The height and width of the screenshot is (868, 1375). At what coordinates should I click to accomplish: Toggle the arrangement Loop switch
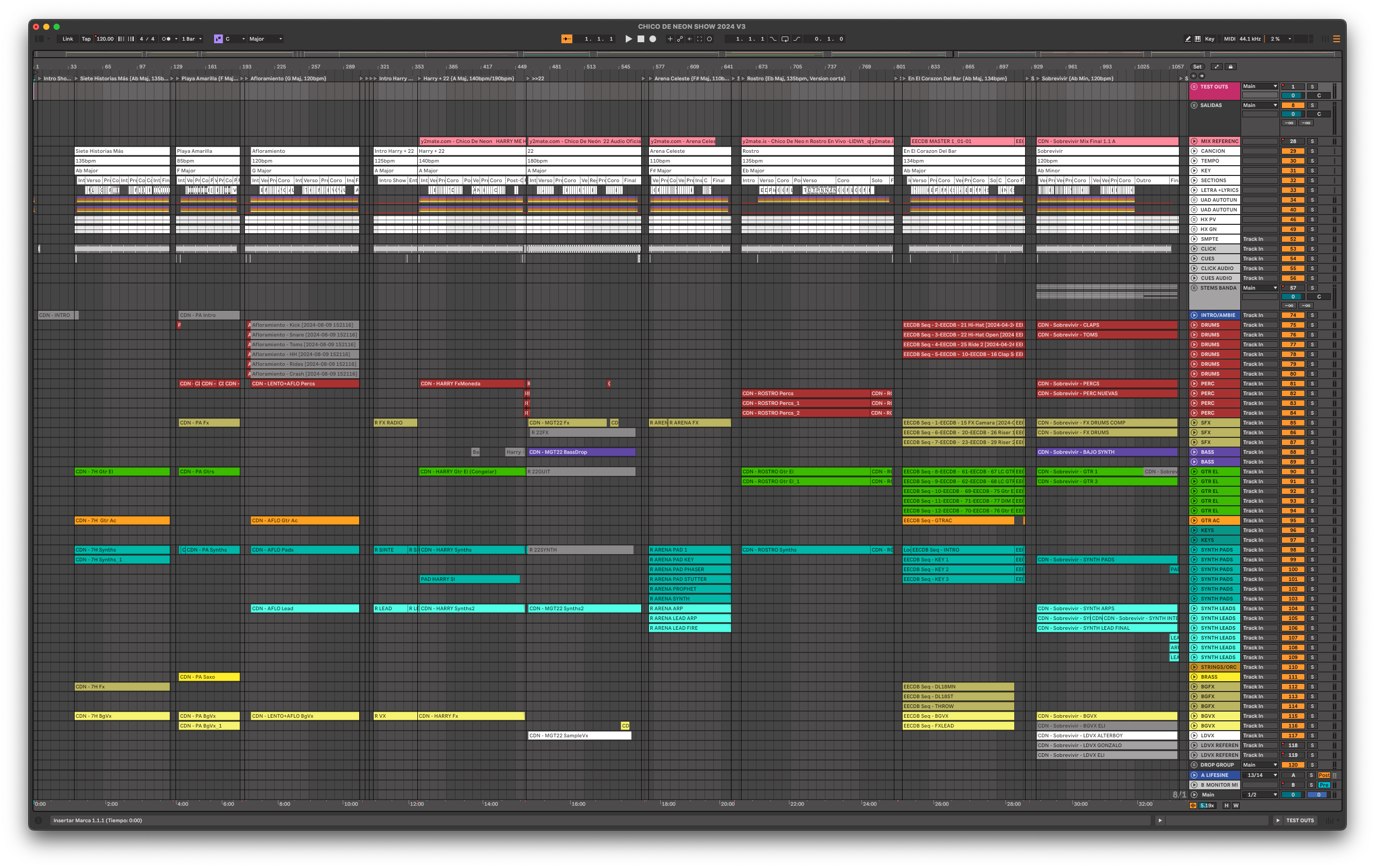pyautogui.click(x=785, y=39)
